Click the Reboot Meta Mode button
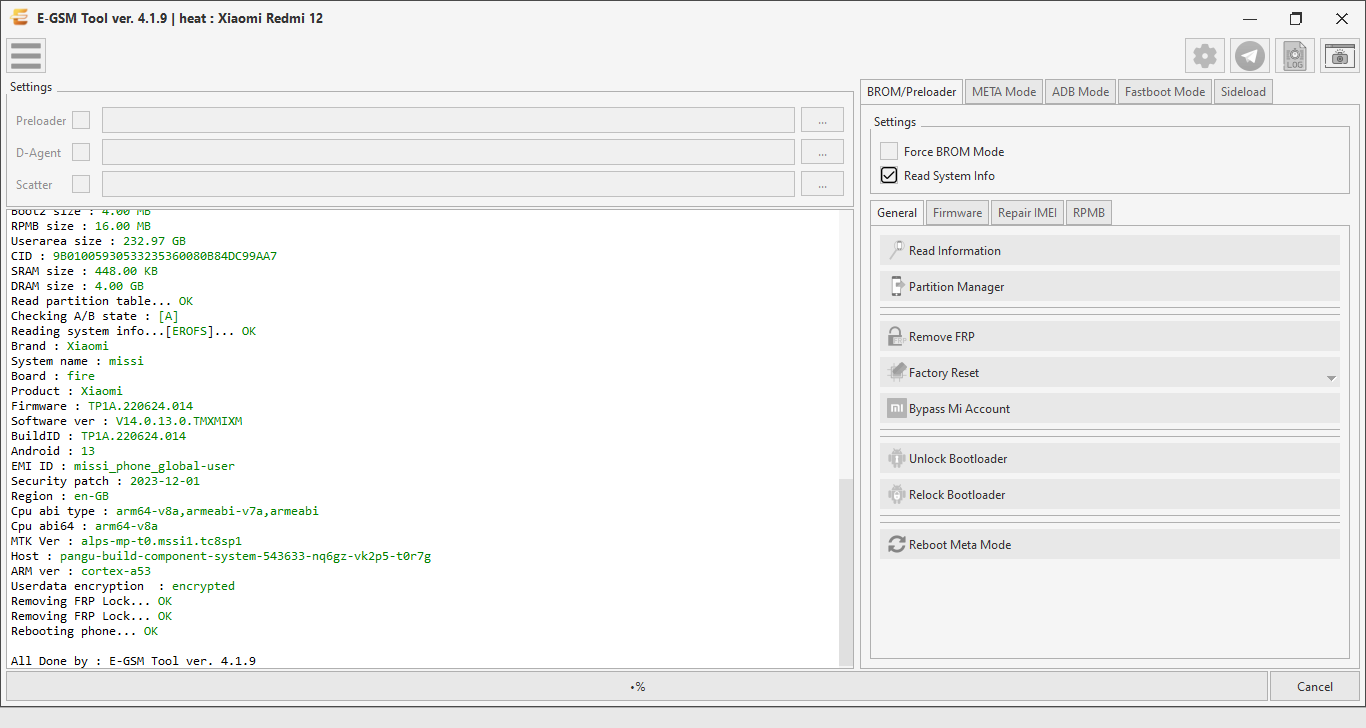 pos(1110,544)
